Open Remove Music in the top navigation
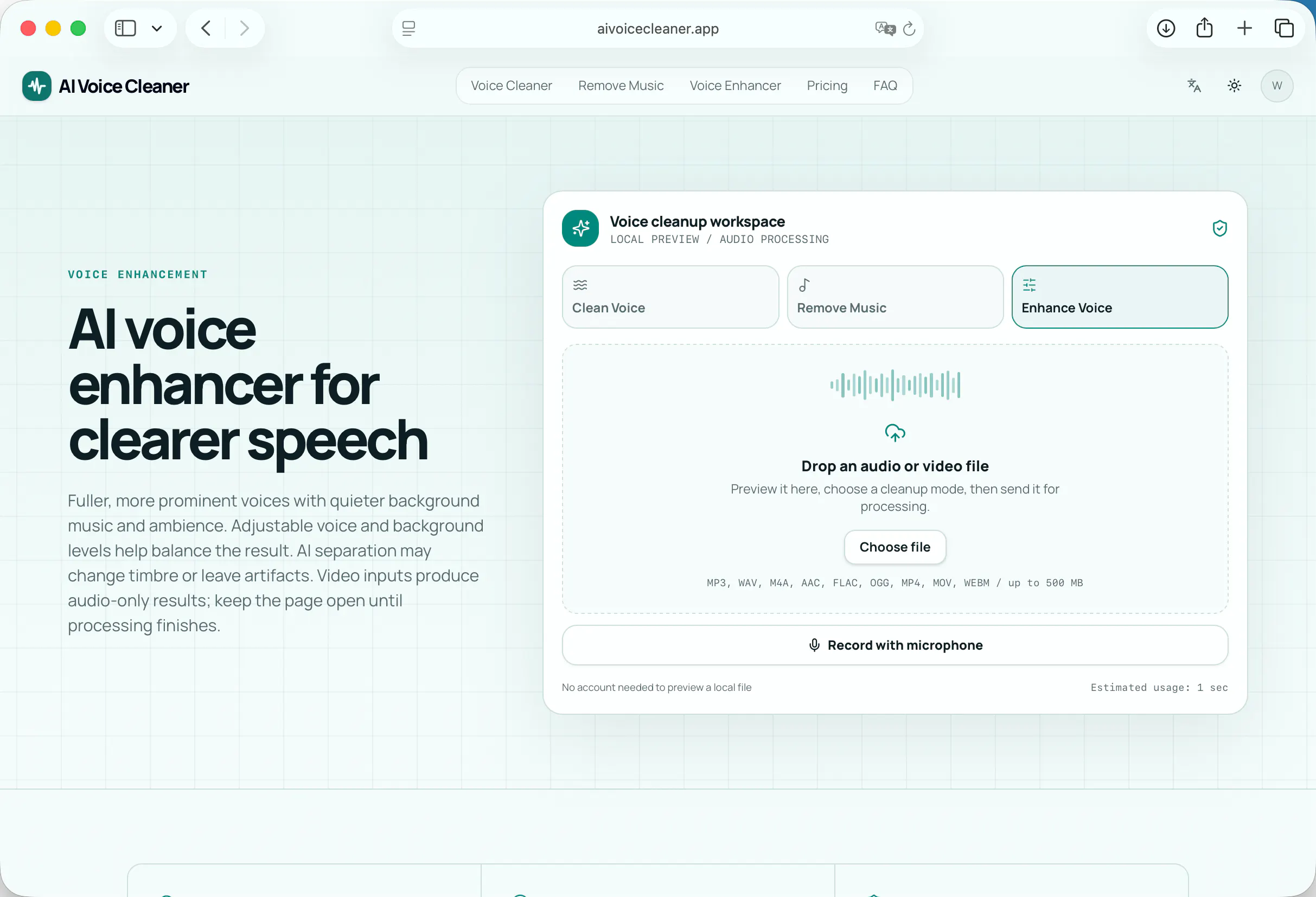 pos(621,86)
